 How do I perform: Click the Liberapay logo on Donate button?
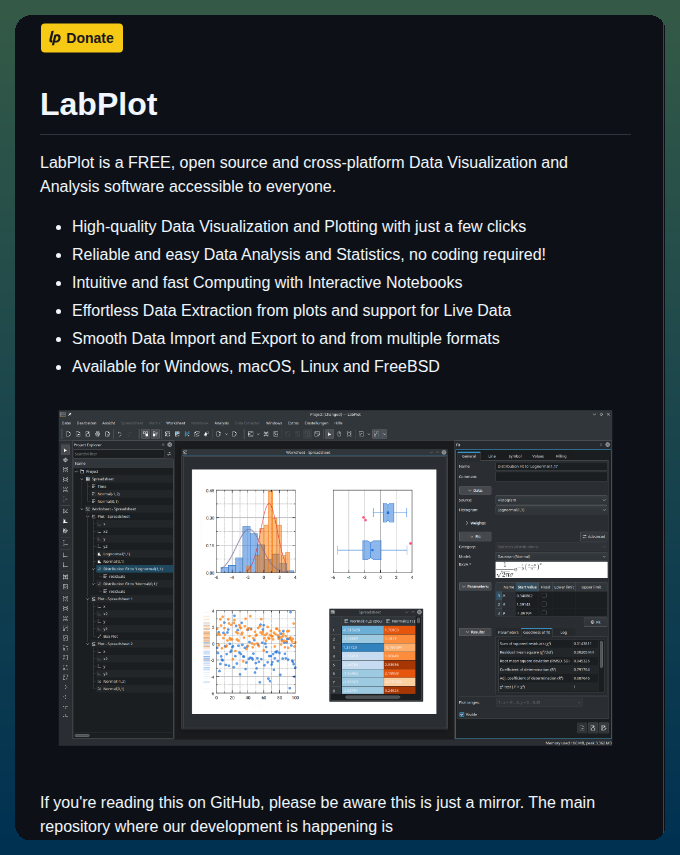(55, 38)
